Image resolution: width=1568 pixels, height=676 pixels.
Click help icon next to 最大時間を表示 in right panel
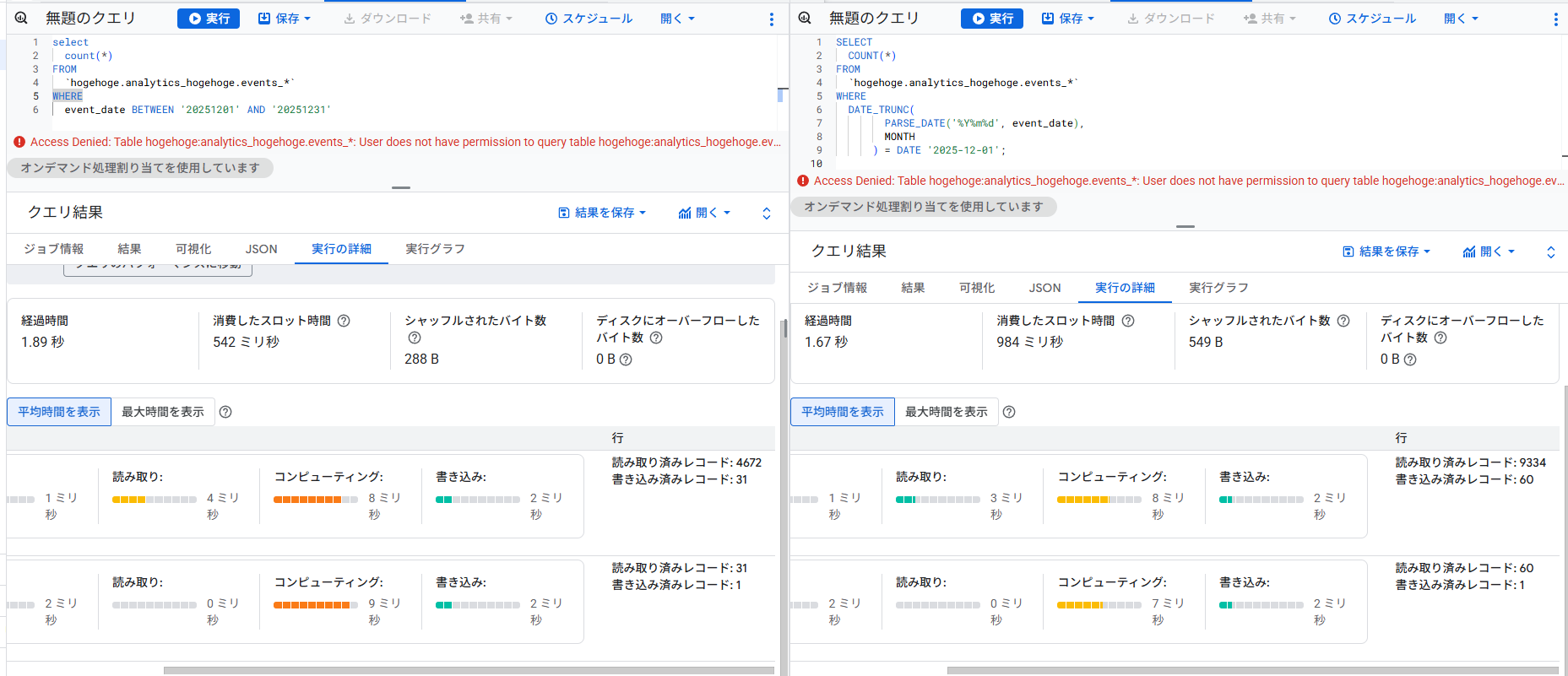1009,412
